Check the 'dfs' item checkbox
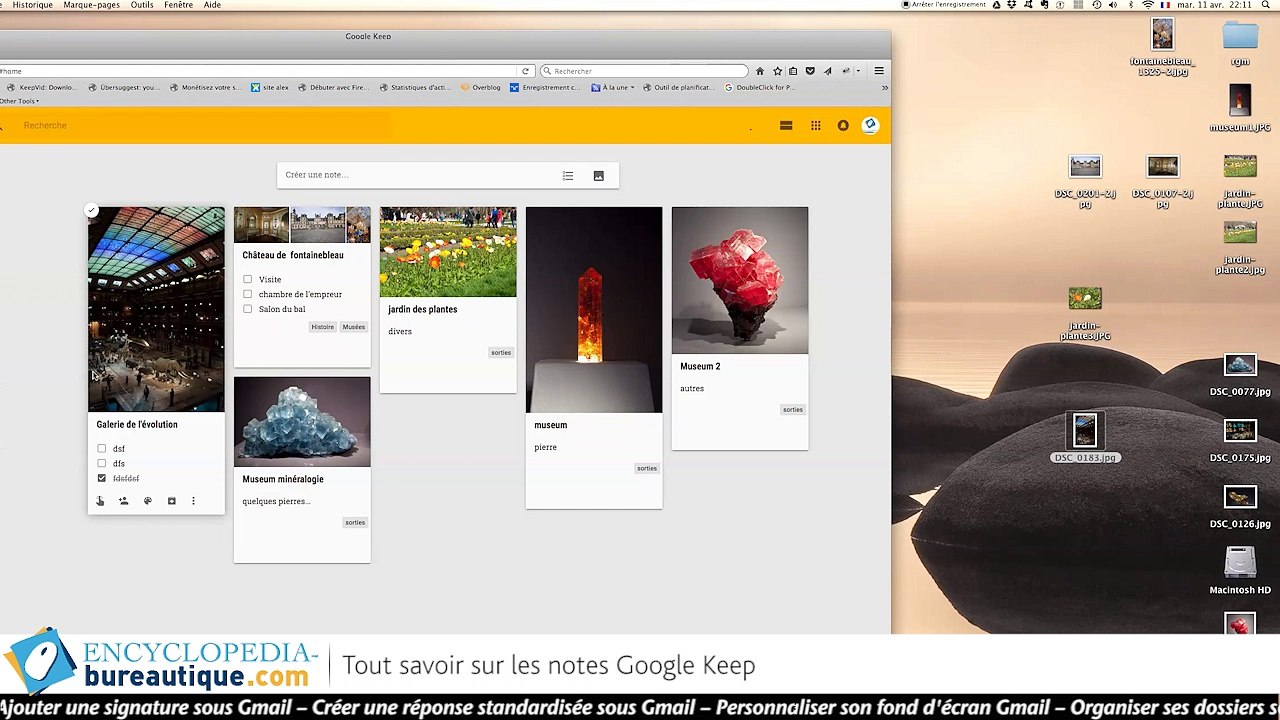Image resolution: width=1280 pixels, height=720 pixels. pos(101,464)
